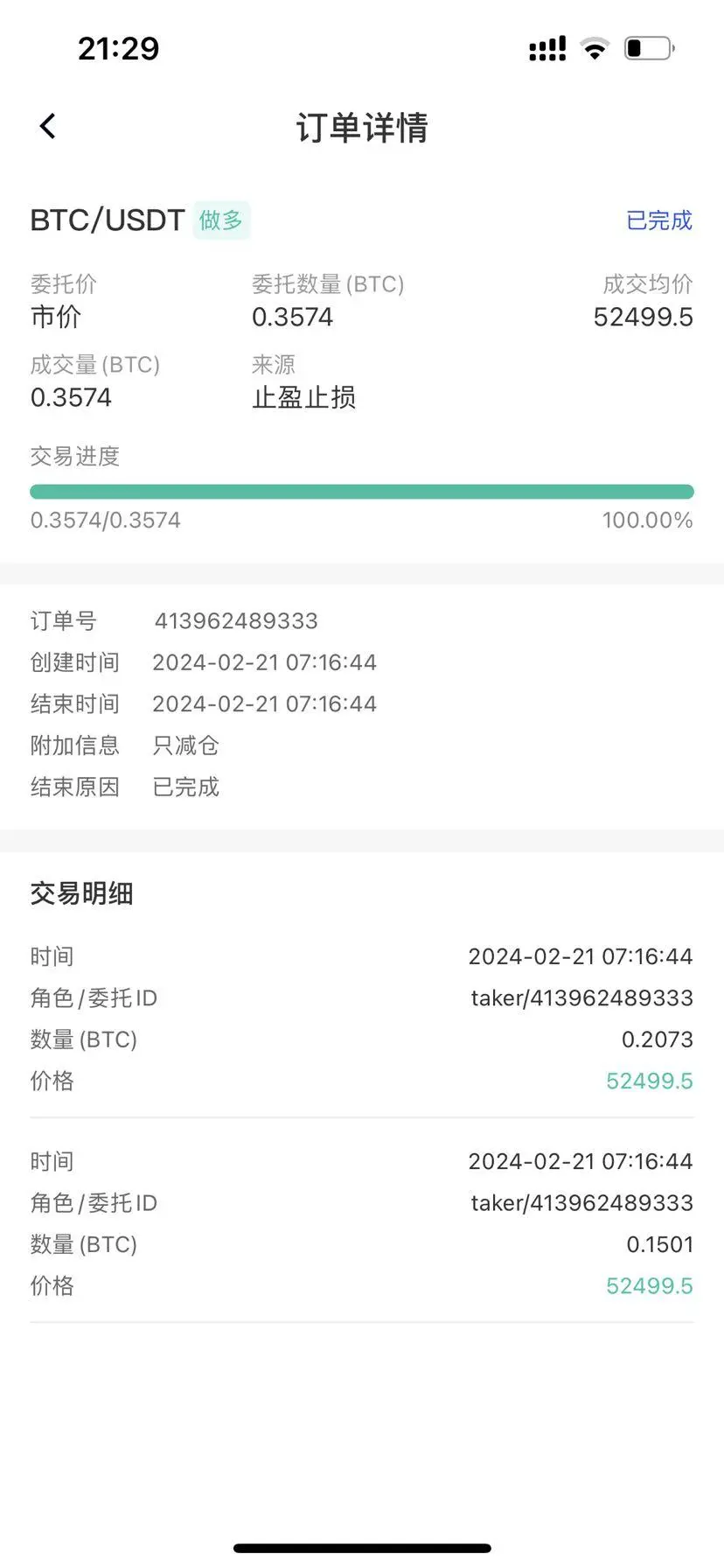Tap the second taker/413962489333 entry
This screenshot has height=1568, width=724.
[581, 1202]
